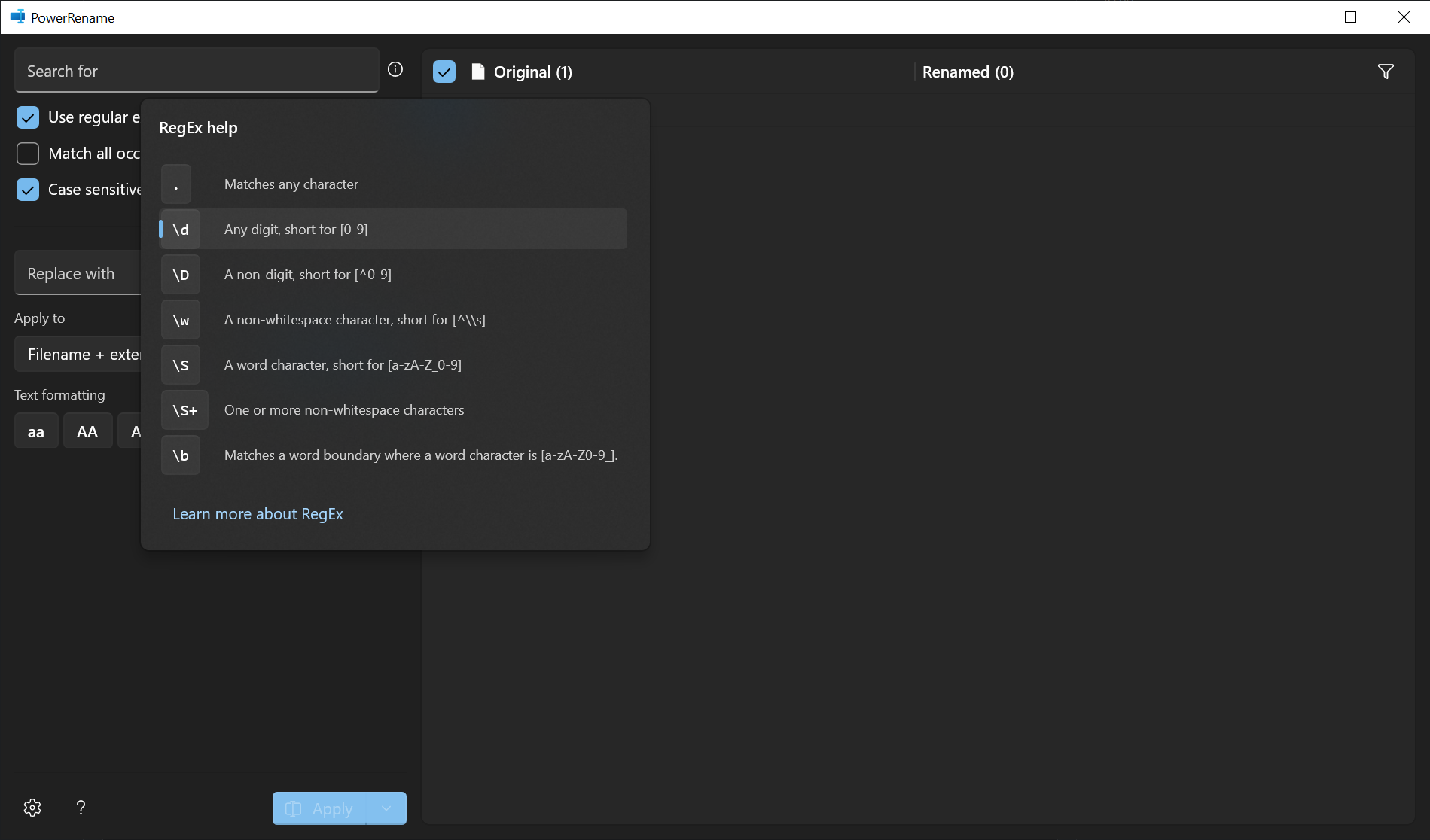Toggle the select-all checkbox beside Original
Viewport: 1430px width, 840px height.
(x=444, y=71)
